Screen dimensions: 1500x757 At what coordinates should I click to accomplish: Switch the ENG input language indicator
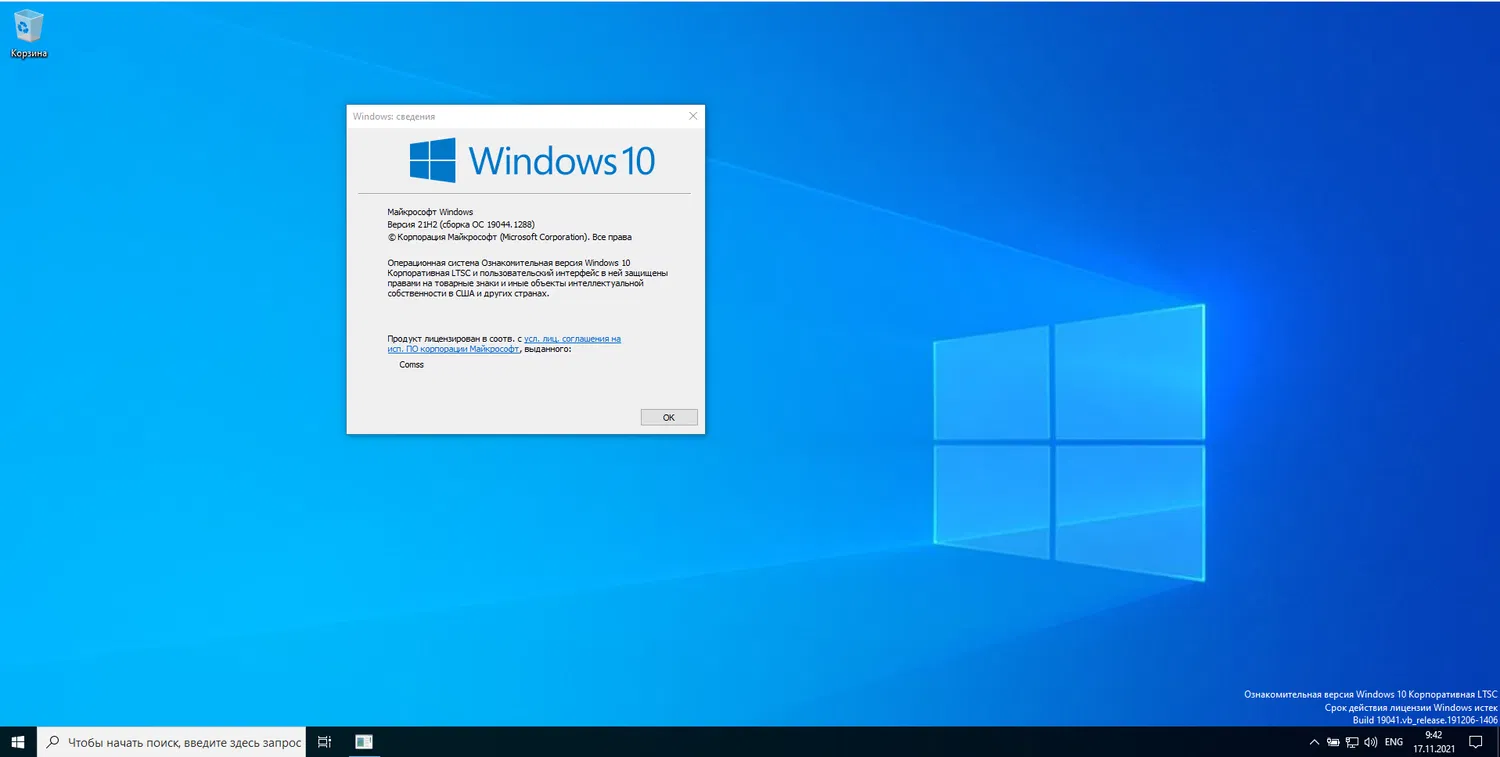[1393, 742]
